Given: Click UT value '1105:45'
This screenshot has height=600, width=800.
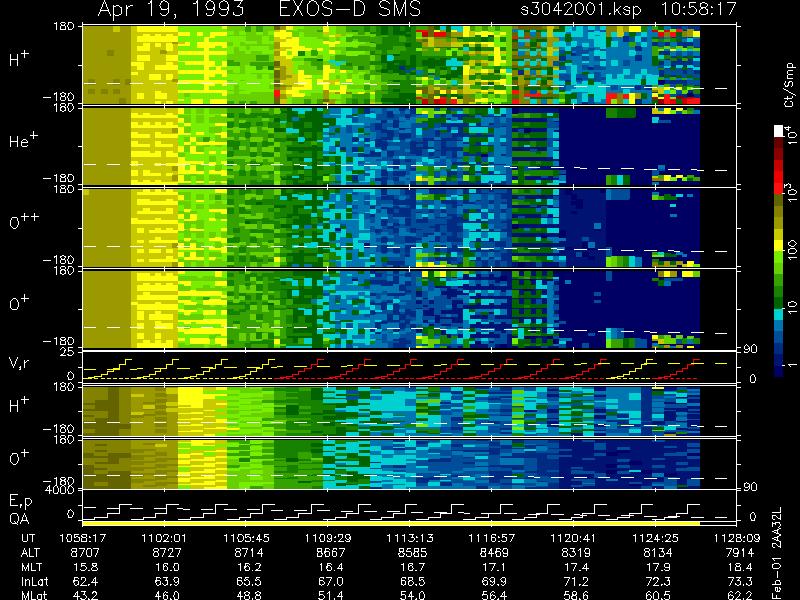Looking at the screenshot, I should (246, 538).
